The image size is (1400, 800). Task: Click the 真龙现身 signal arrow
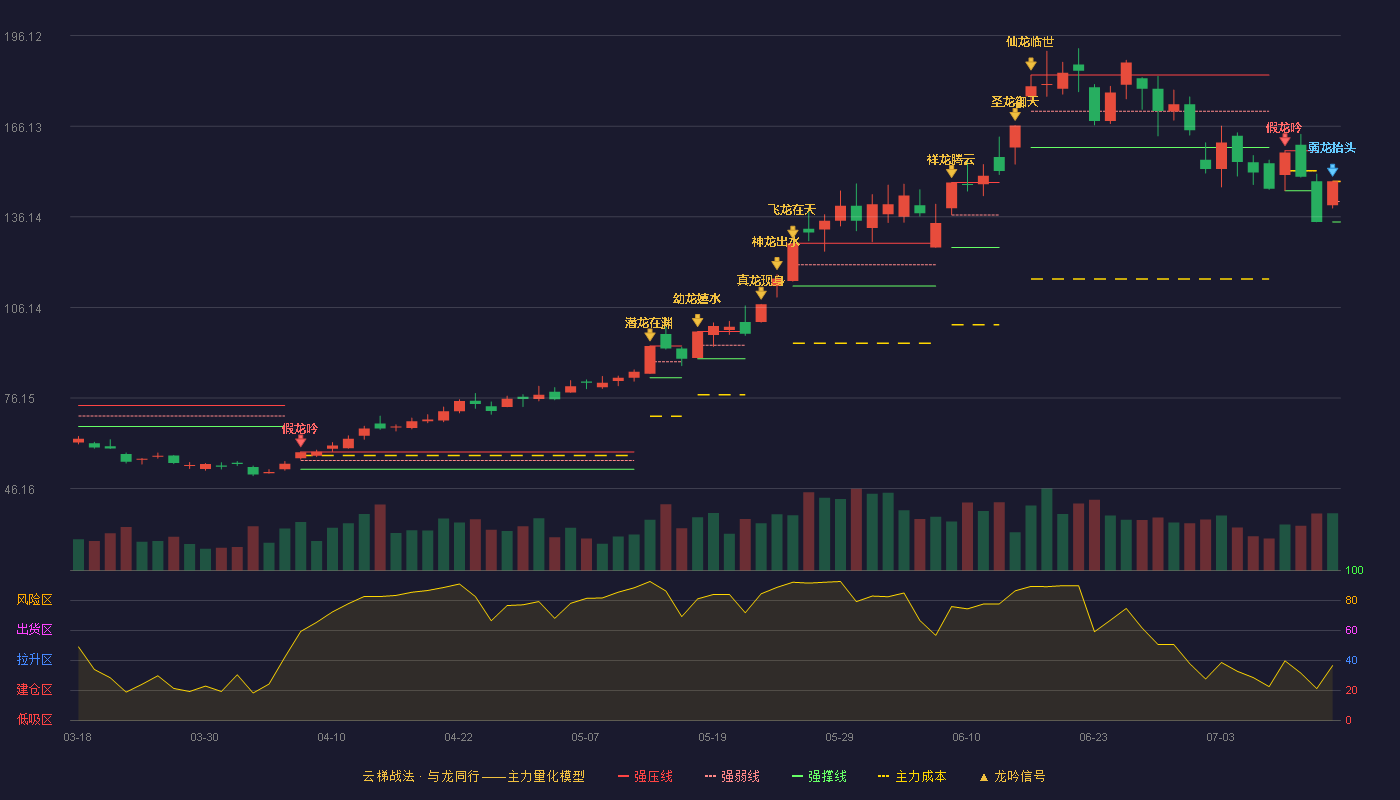pyautogui.click(x=761, y=293)
